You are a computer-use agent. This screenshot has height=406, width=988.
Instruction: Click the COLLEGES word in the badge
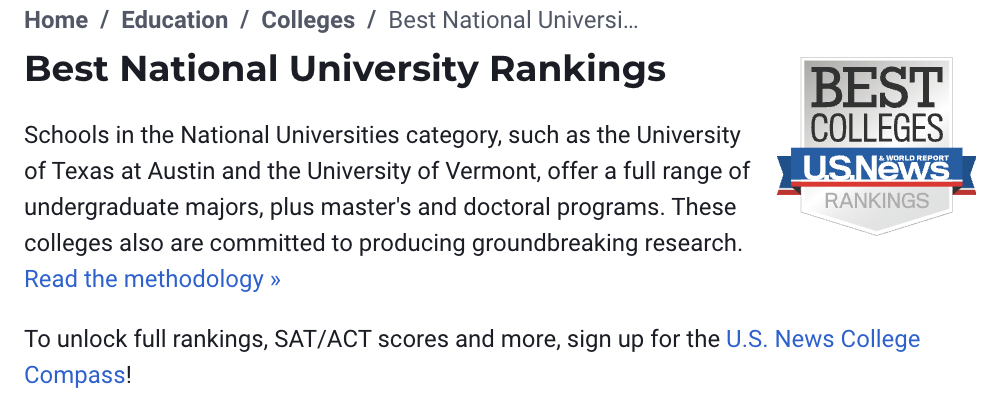tap(876, 127)
